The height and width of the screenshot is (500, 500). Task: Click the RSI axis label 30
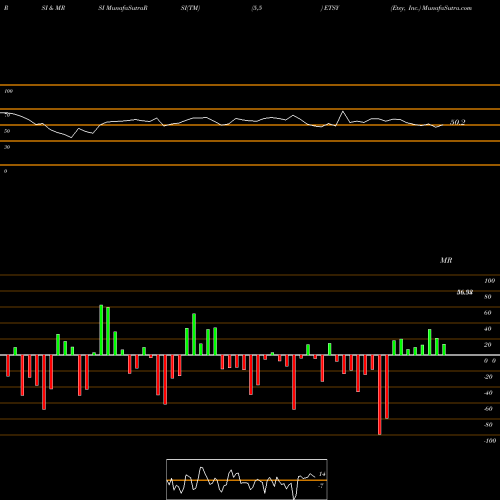point(7,147)
